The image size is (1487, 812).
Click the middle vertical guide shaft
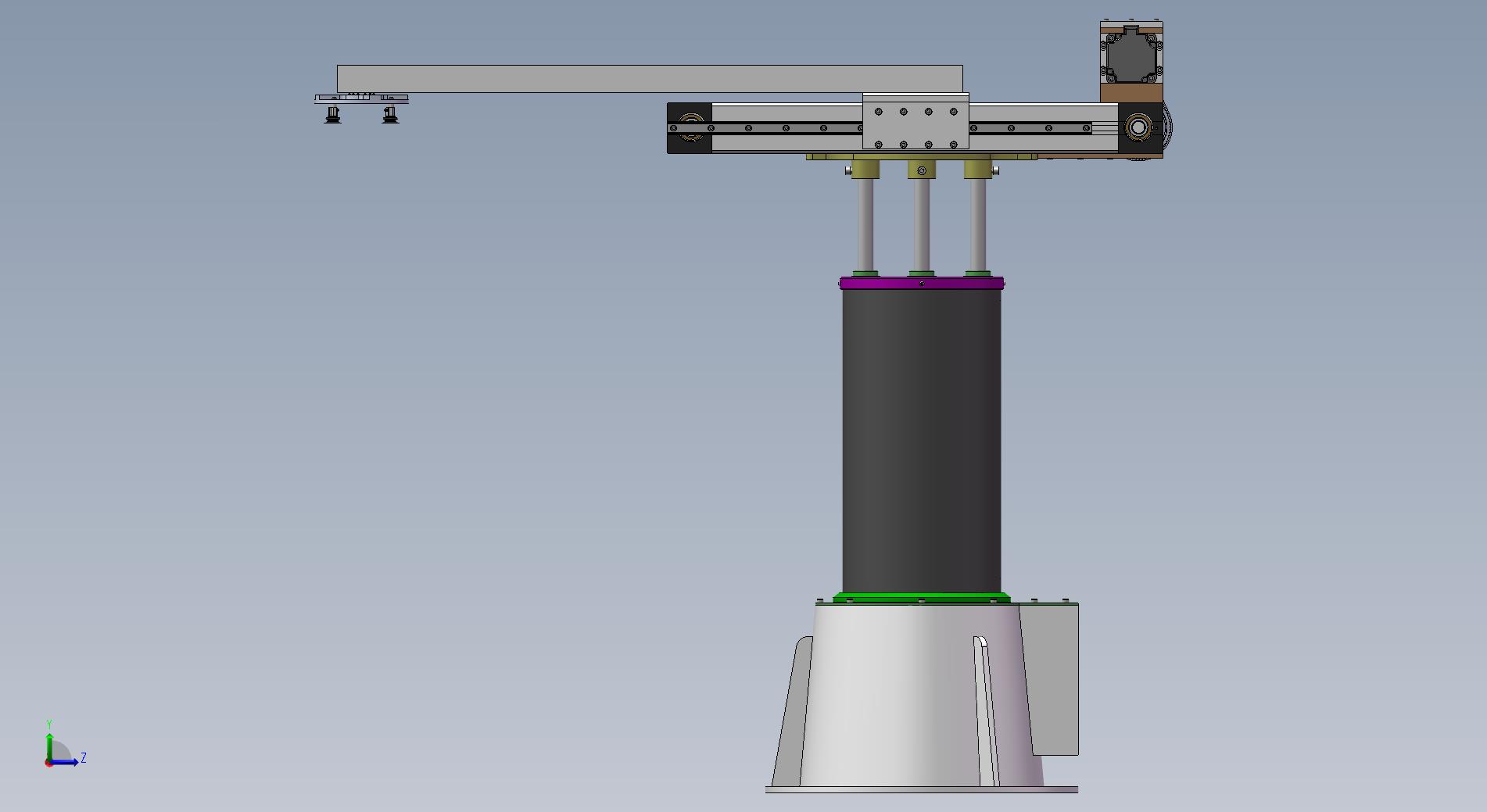pyautogui.click(x=921, y=225)
